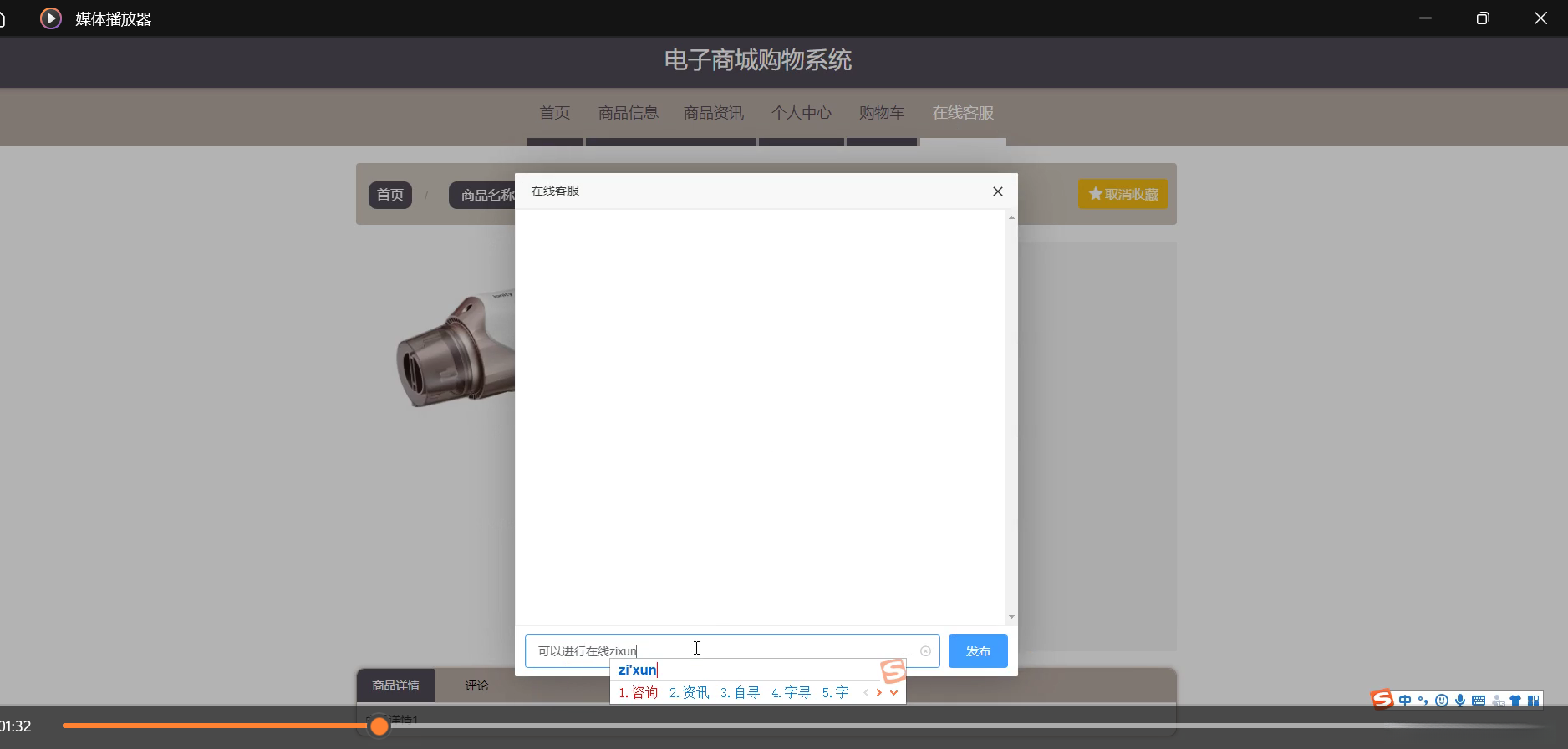The height and width of the screenshot is (749, 1568).
Task: Choose candidate 资讯 in the IME list
Action: 690,692
